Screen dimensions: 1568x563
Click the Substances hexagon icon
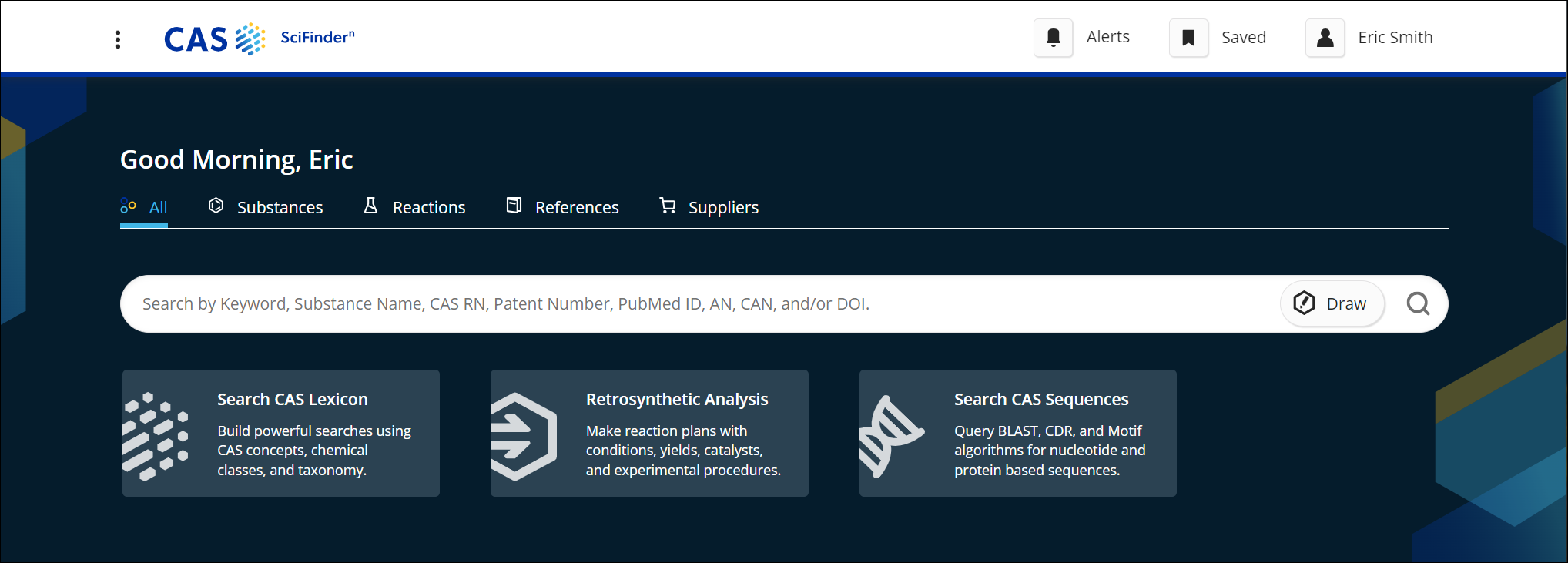point(216,206)
